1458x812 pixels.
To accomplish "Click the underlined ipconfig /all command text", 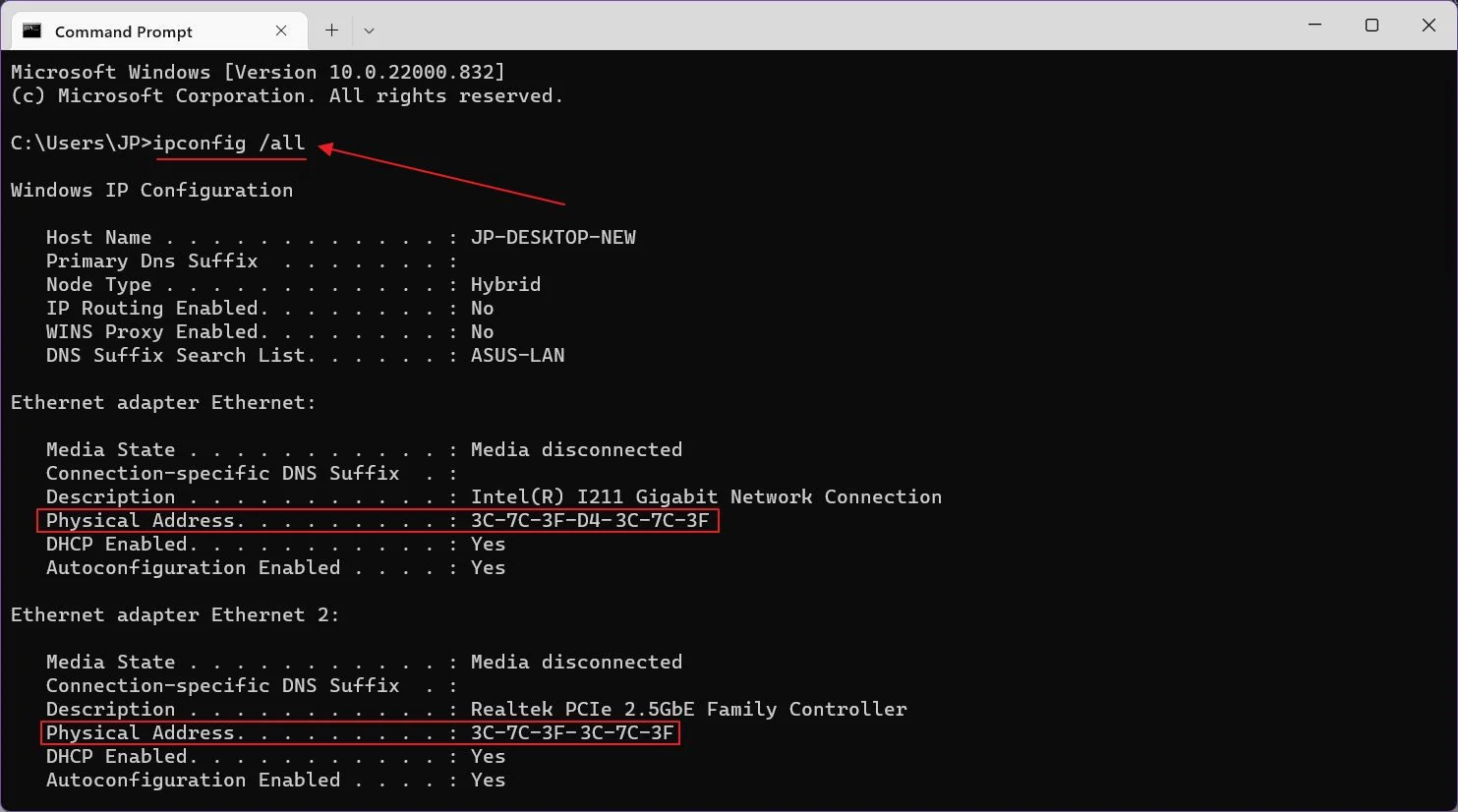I will pos(230,143).
